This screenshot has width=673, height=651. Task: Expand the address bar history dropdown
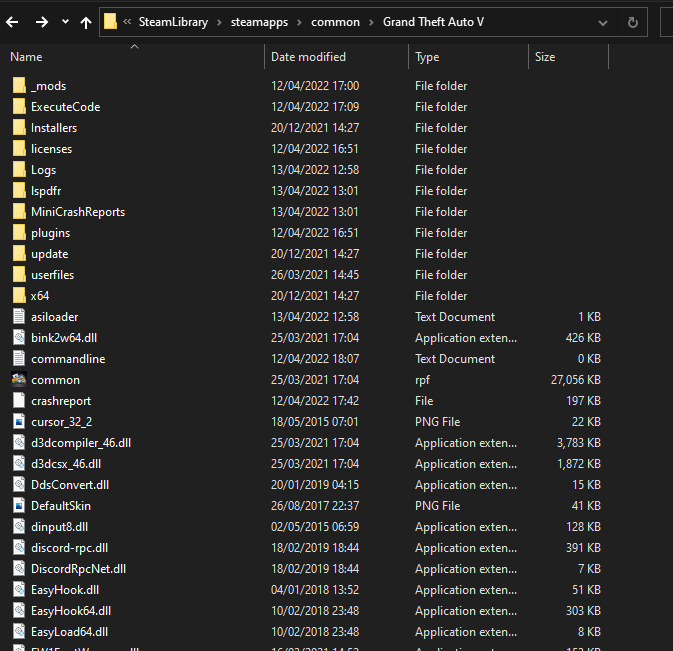[x=602, y=22]
